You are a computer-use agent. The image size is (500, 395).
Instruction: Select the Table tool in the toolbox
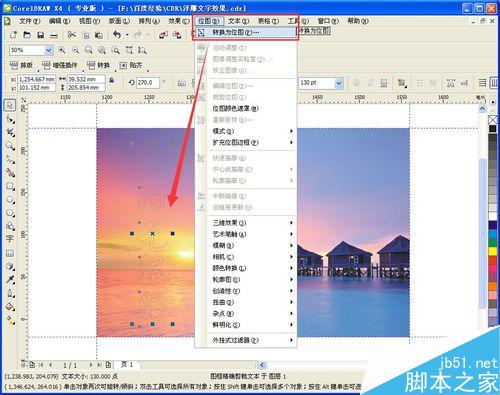coord(10,253)
